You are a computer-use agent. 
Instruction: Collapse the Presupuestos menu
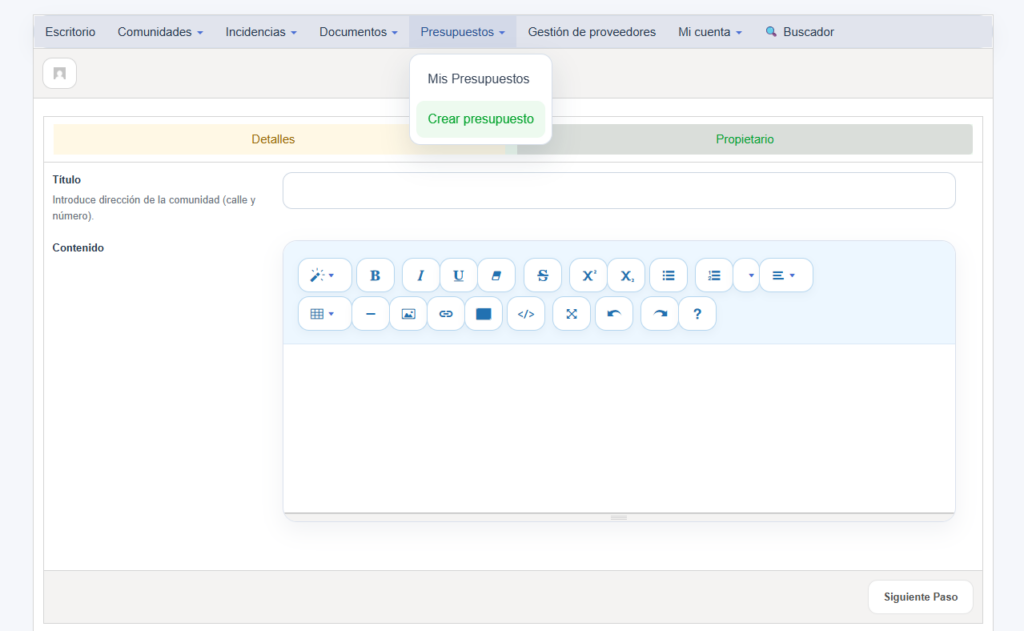(462, 32)
